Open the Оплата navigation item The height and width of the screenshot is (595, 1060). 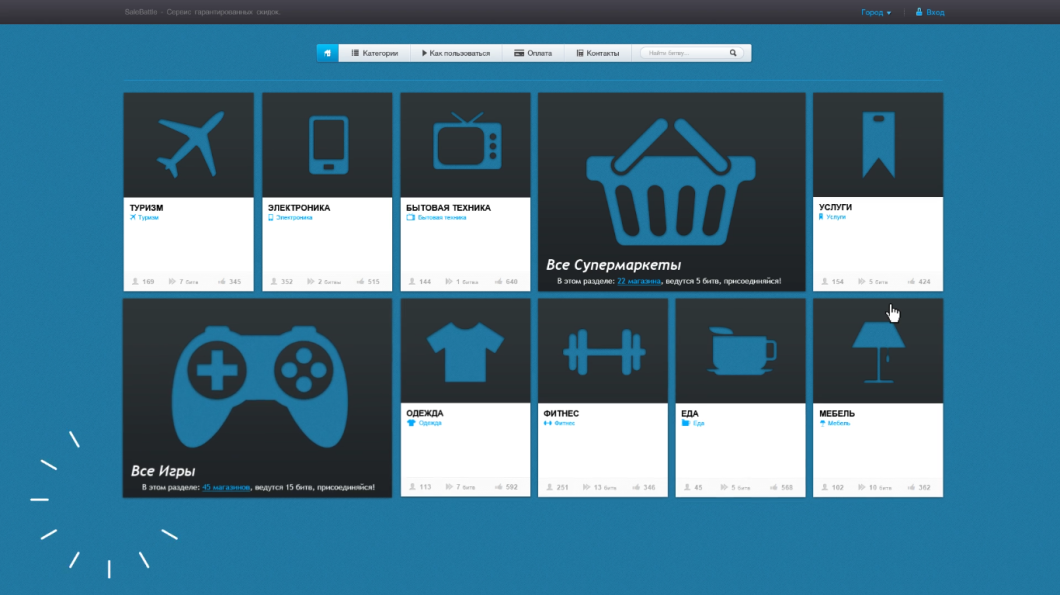point(533,53)
